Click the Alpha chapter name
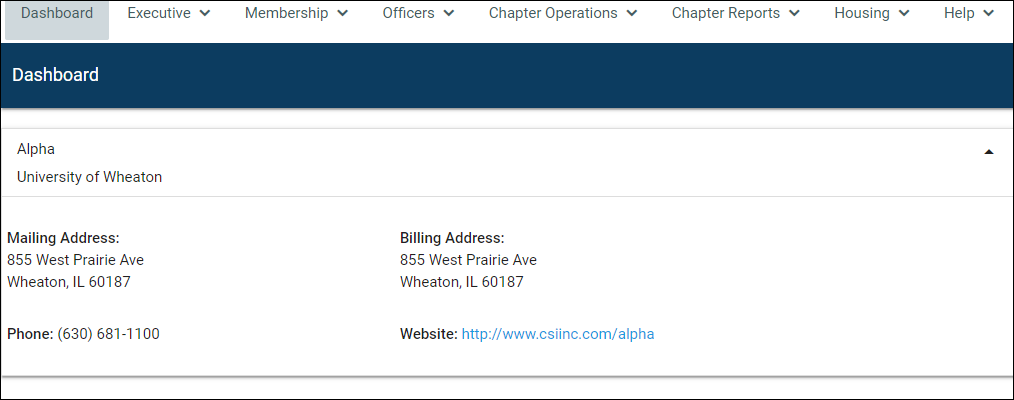 click(36, 149)
